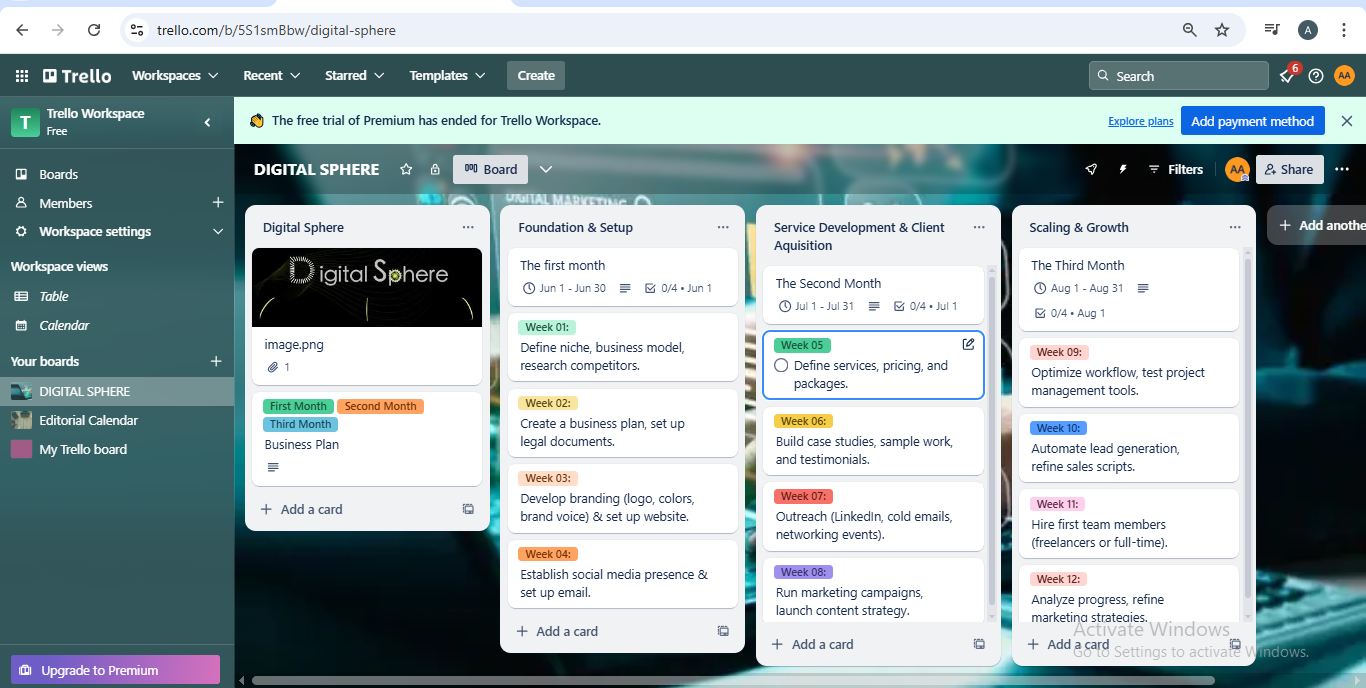
Task: Reload the page in the browser
Action: 94,30
